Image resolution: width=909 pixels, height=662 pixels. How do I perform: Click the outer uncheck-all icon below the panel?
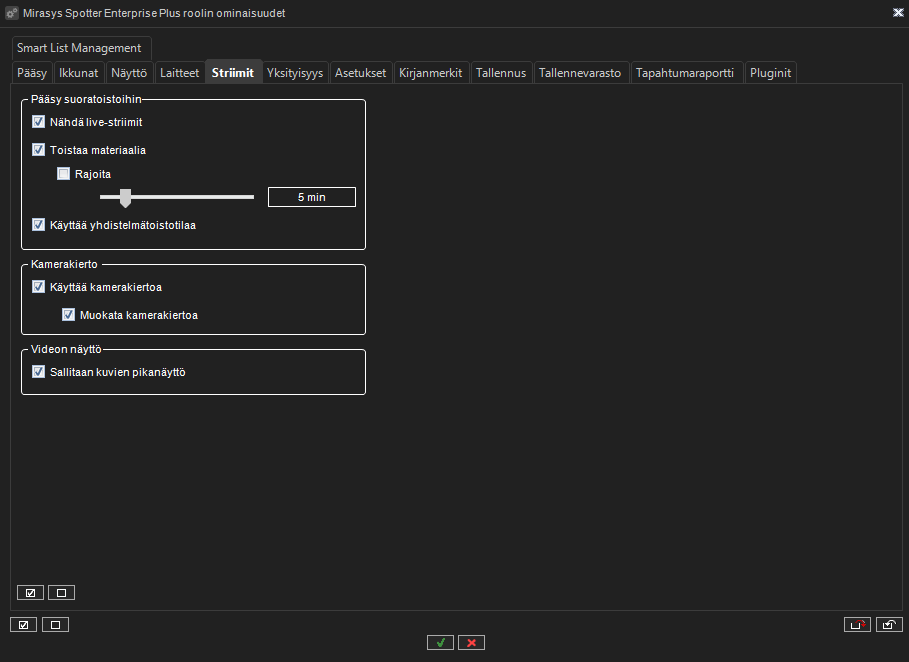pyautogui.click(x=55, y=625)
